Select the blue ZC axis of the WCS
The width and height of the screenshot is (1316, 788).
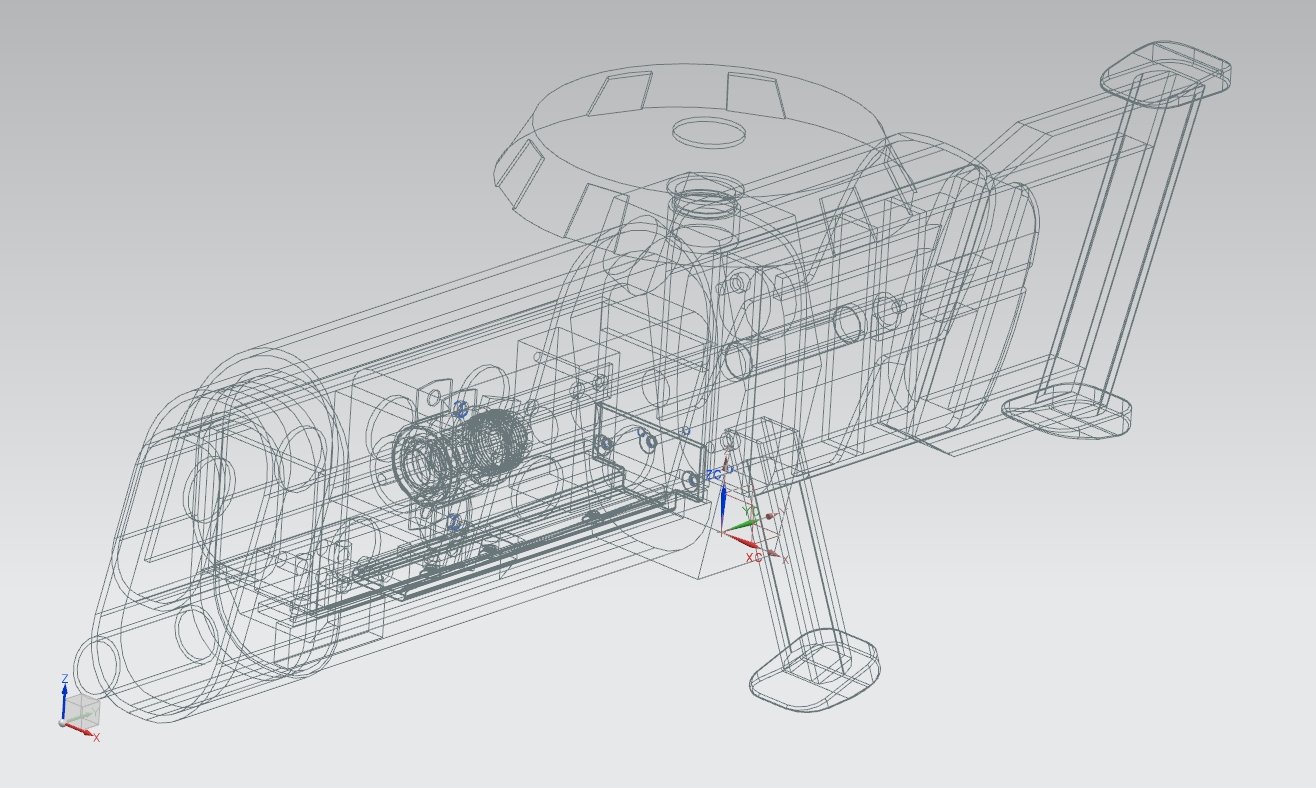pyautogui.click(x=722, y=508)
